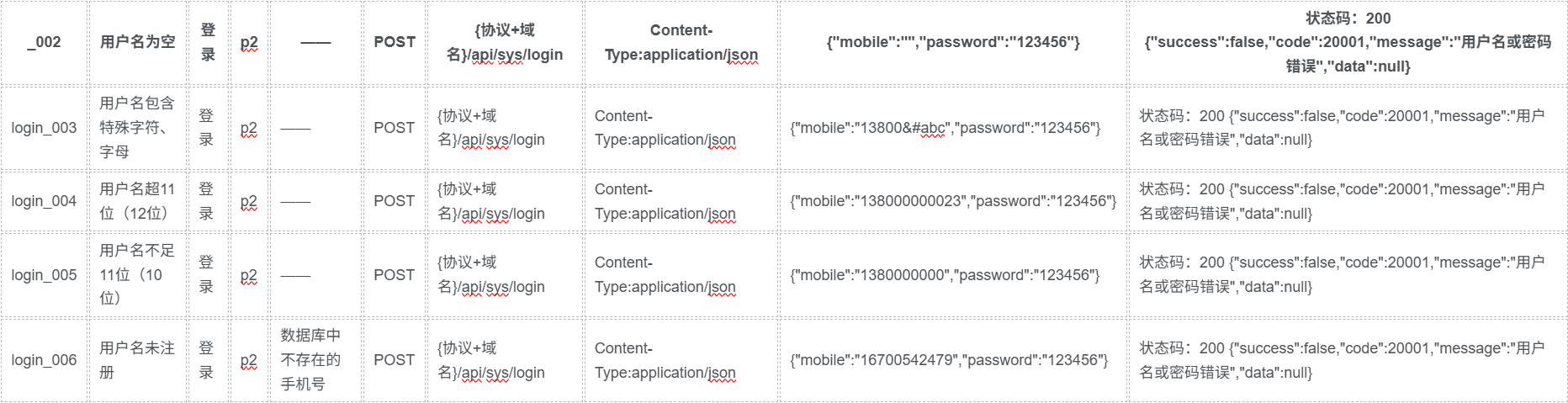The width and height of the screenshot is (1568, 403).
Task: Click the cell "用户名超11位（12位）"
Action: coord(138,201)
